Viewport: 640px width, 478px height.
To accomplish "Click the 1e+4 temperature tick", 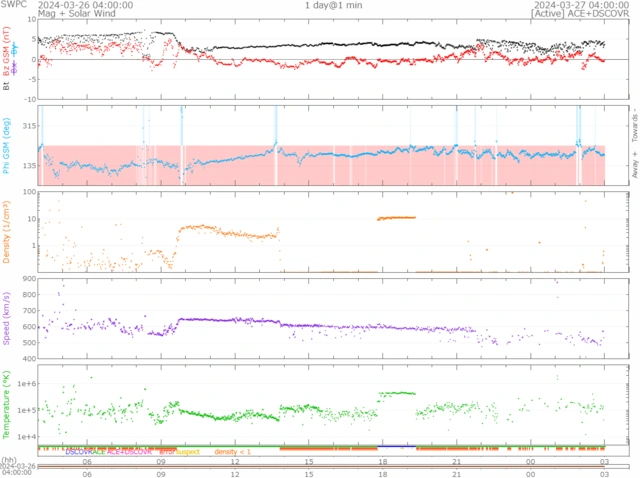I will [x=27, y=437].
